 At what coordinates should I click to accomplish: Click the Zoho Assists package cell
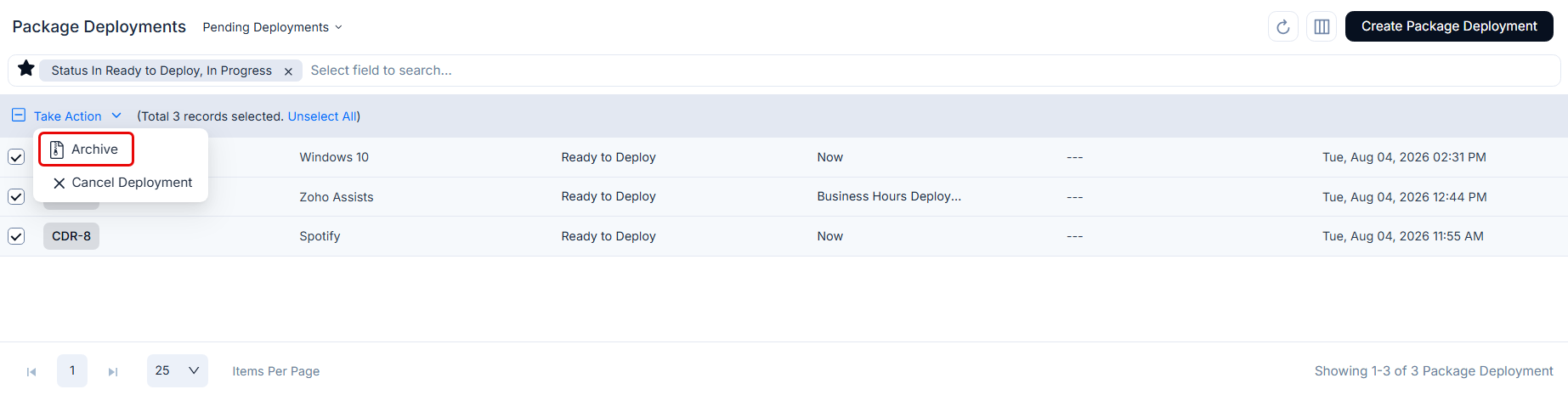[337, 197]
